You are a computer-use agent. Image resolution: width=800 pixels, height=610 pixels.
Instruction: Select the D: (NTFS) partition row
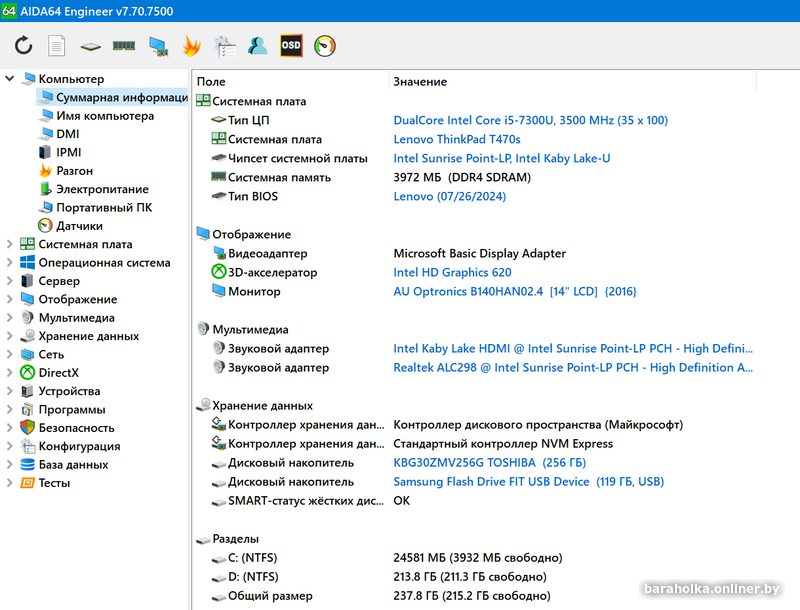point(474,577)
